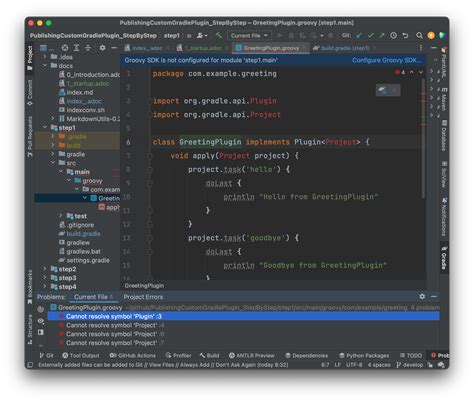Click floating Gradle reload icon in editor

pyautogui.click(x=382, y=90)
